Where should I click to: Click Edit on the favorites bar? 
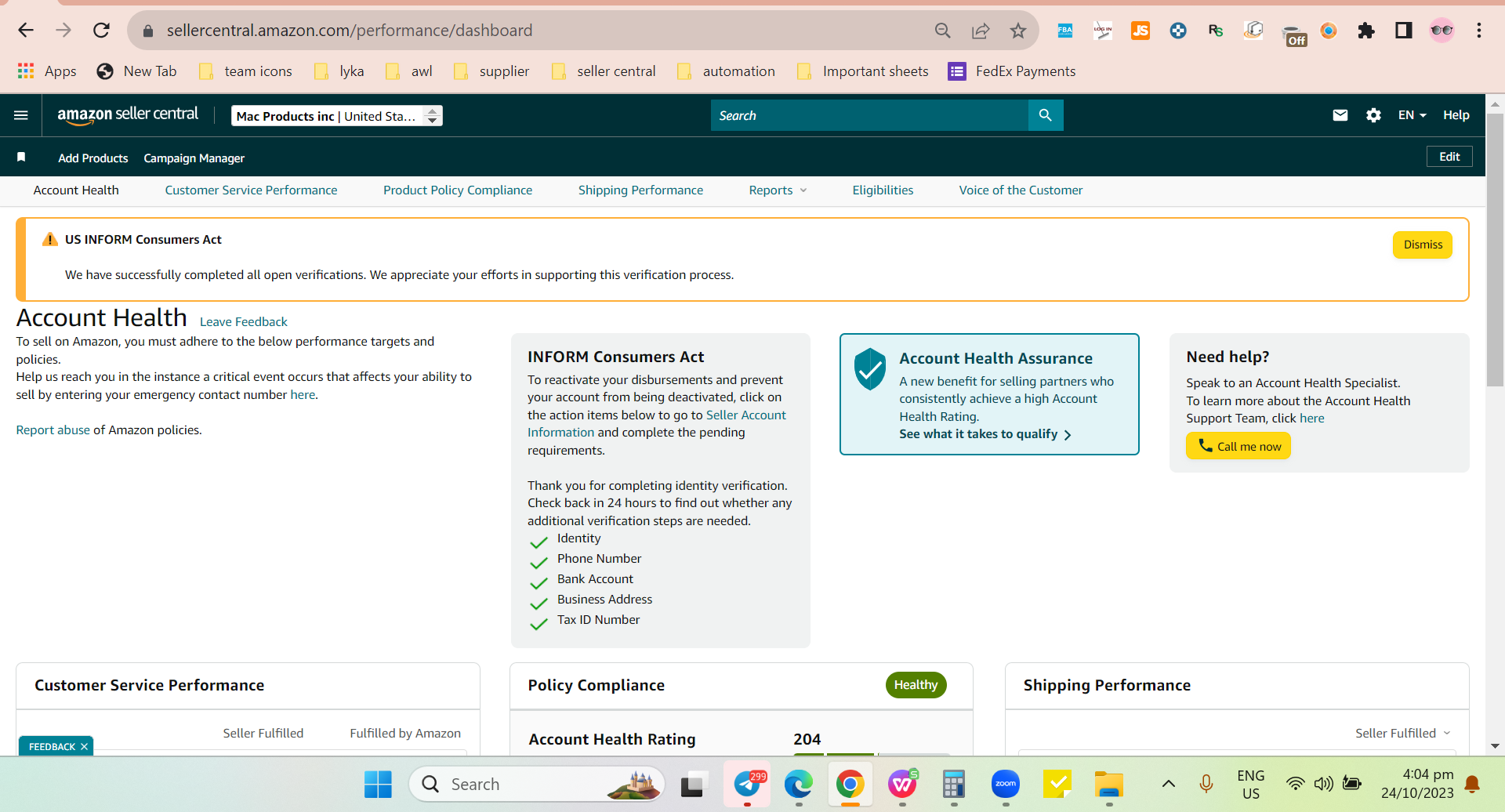coord(1449,157)
